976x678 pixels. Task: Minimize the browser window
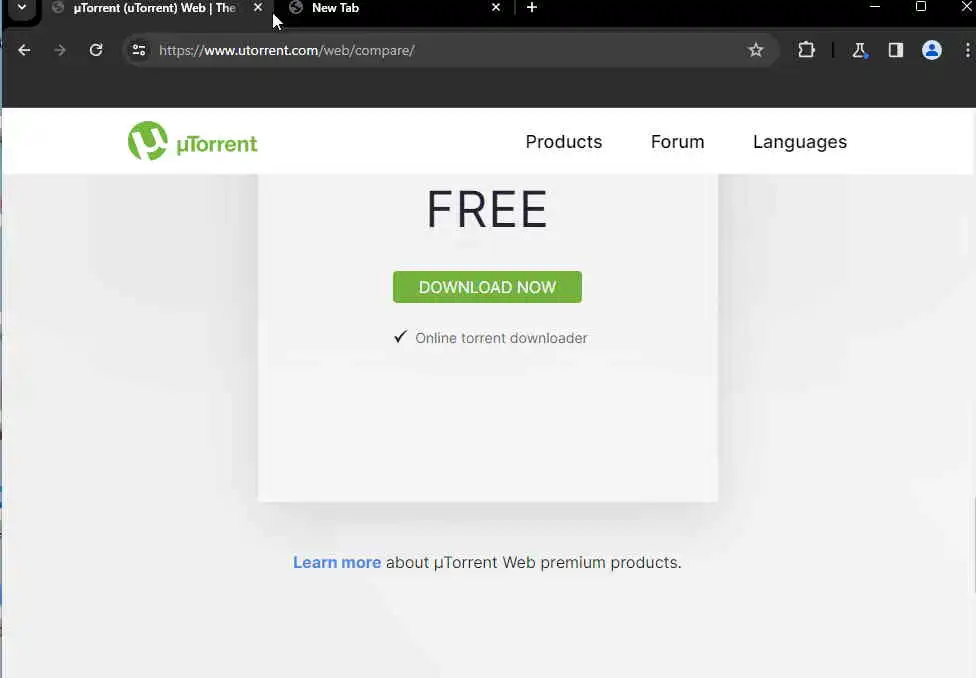point(875,7)
